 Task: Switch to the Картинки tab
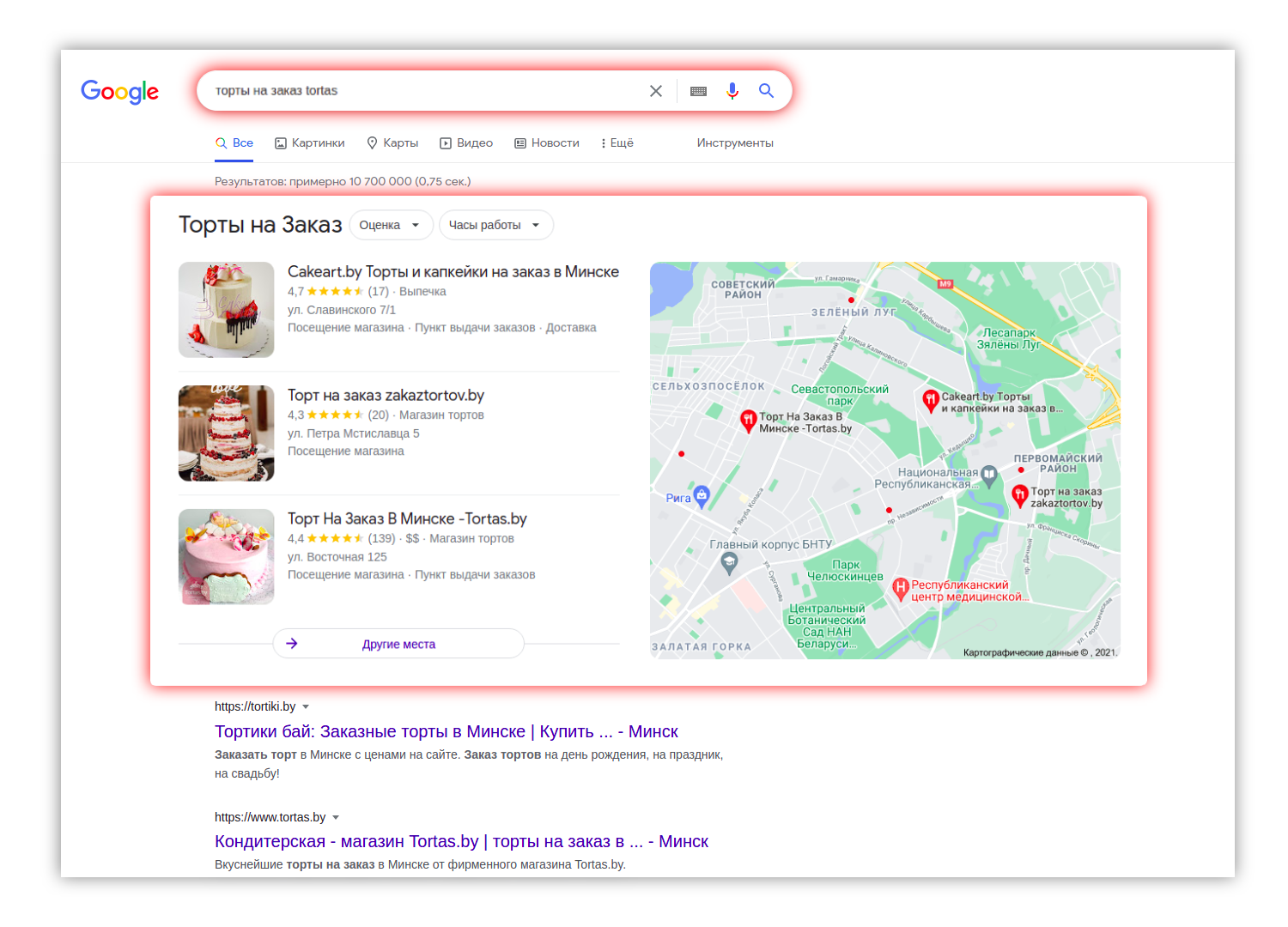(x=310, y=143)
